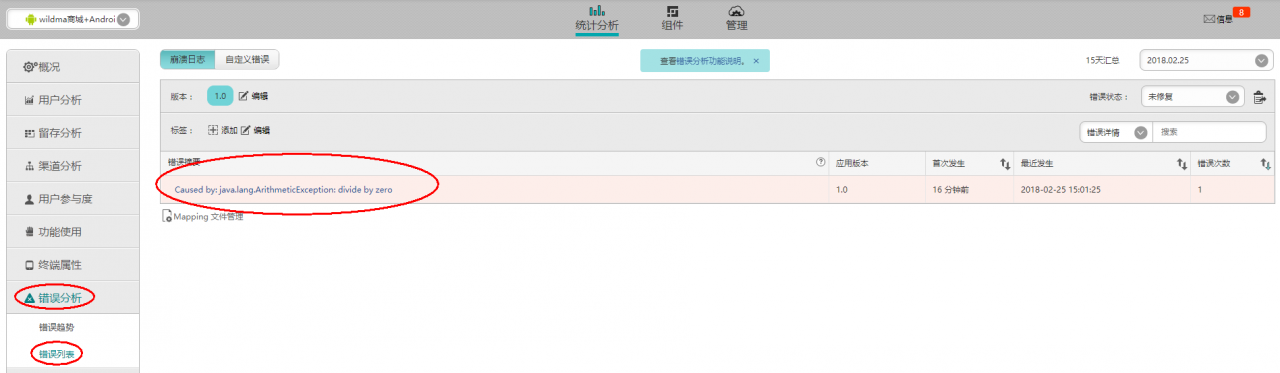Image resolution: width=1280 pixels, height=373 pixels.
Task: Open the 信息 mail notifications icon
Action: [1208, 19]
